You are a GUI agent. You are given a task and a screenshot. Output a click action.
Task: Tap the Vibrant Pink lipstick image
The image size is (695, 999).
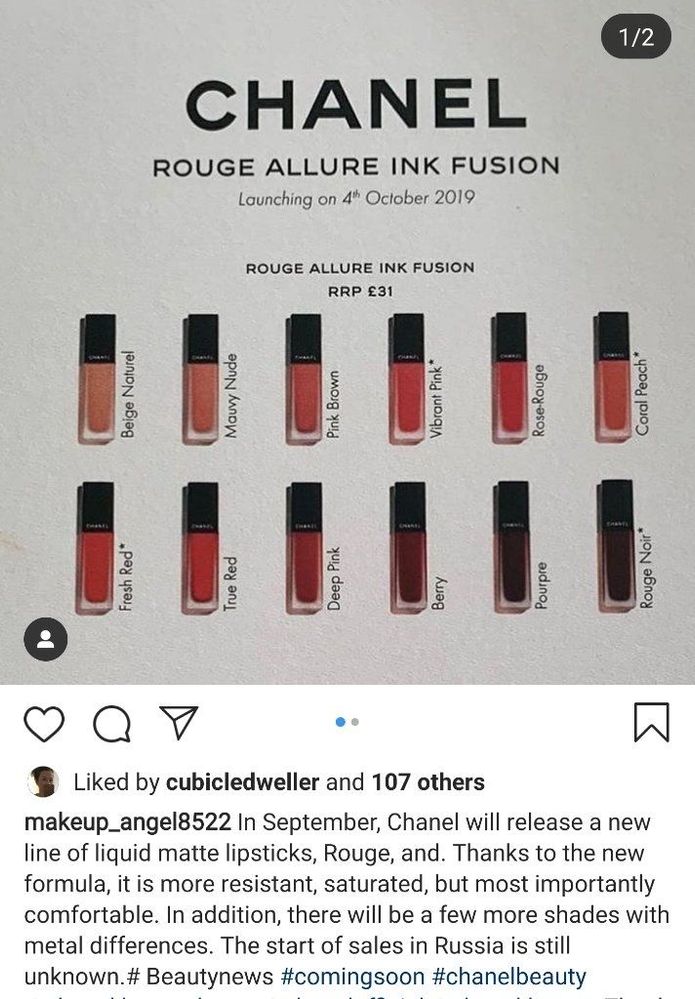click(406, 378)
